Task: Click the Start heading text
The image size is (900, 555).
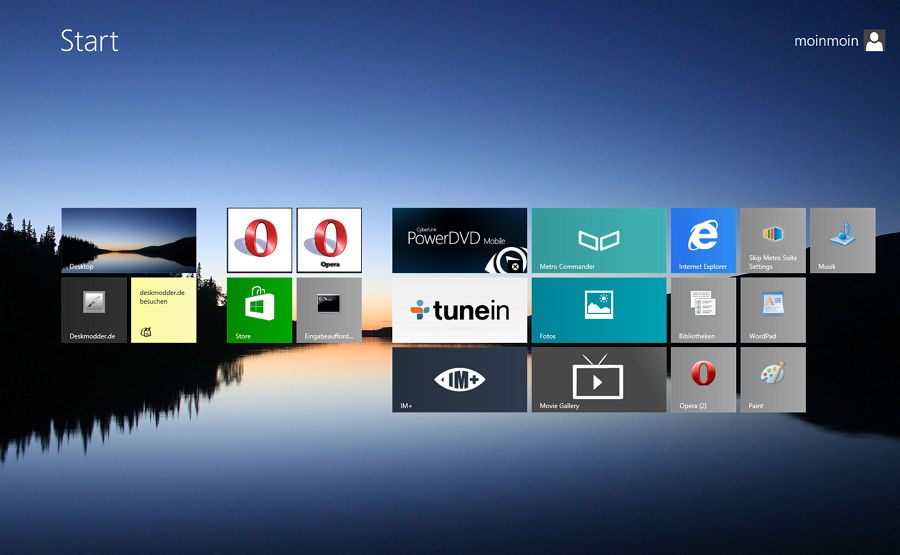Action: point(90,41)
